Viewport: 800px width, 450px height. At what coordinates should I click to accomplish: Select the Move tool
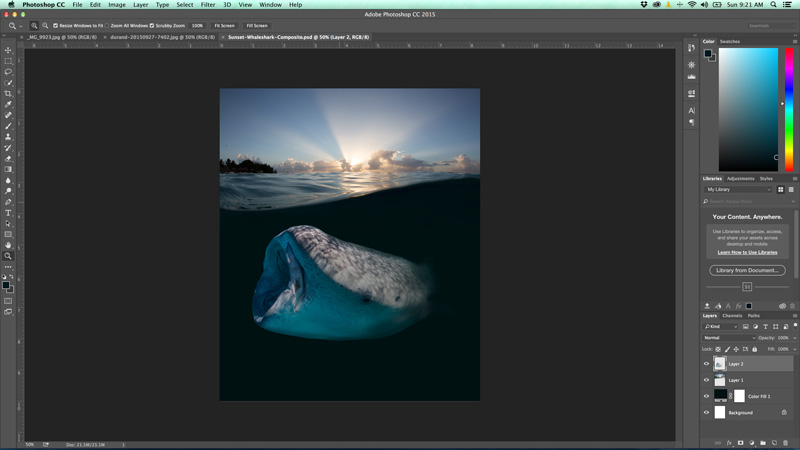(8, 50)
